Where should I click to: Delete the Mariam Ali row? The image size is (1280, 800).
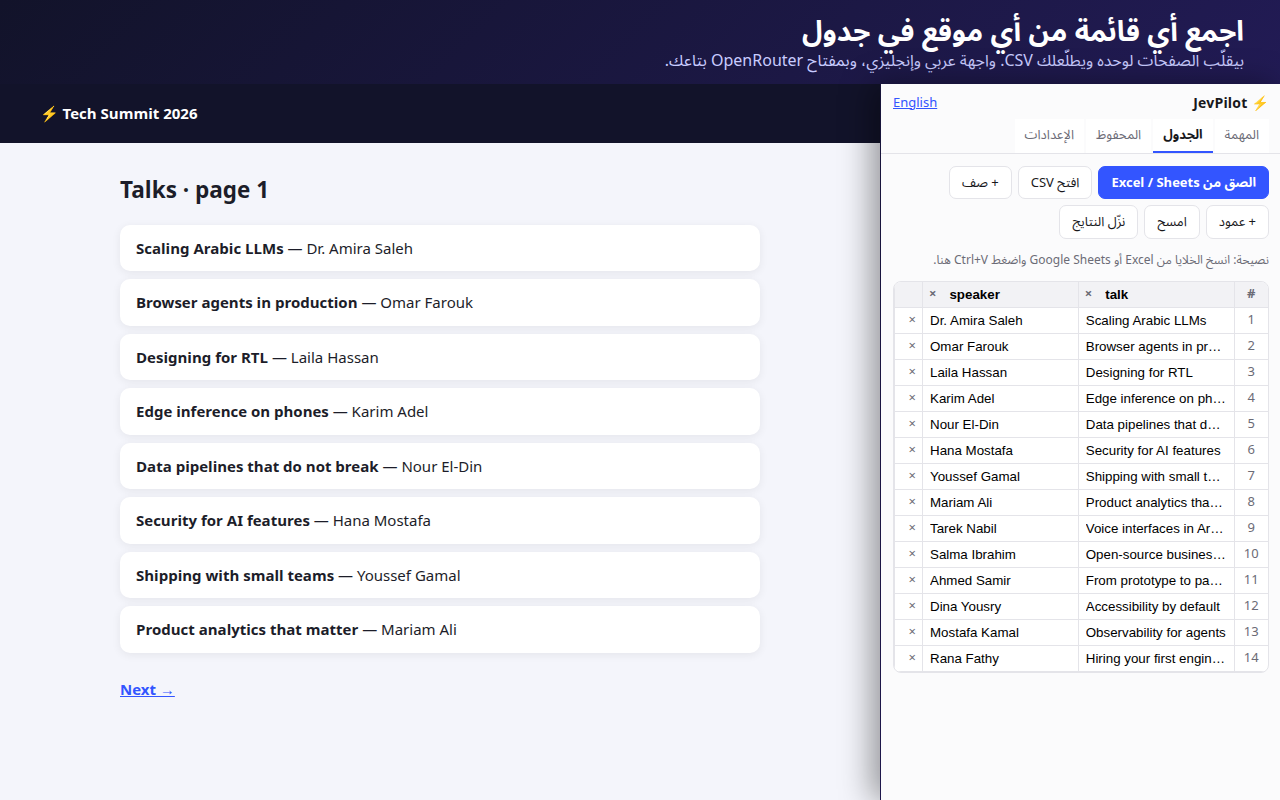pyautogui.click(x=912, y=502)
